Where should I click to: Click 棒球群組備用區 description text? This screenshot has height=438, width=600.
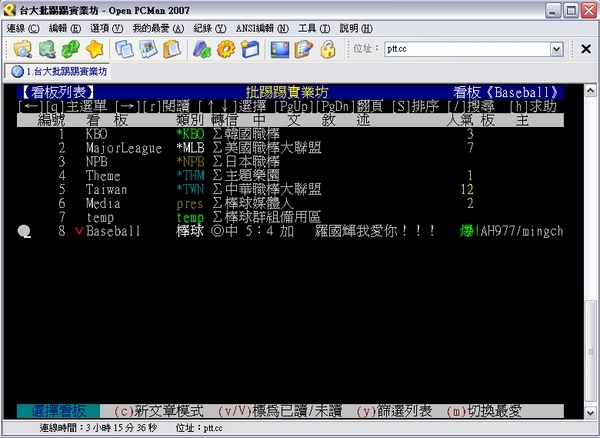273,217
